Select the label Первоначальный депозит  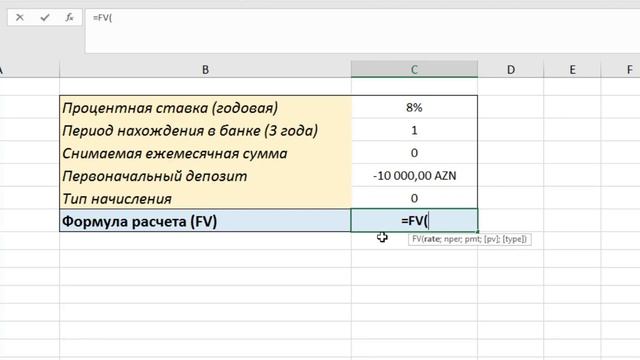tap(155, 176)
